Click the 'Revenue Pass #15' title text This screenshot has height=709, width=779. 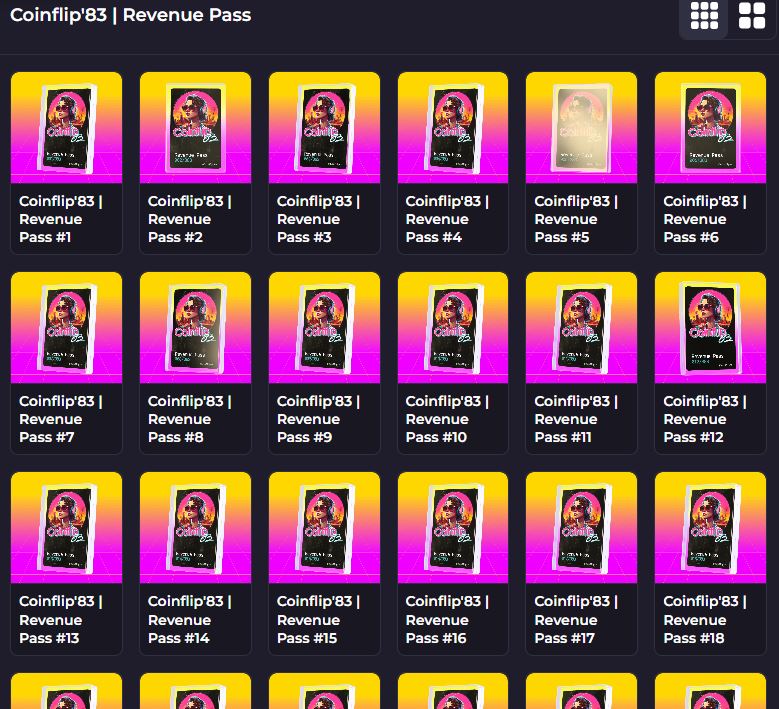(318, 620)
